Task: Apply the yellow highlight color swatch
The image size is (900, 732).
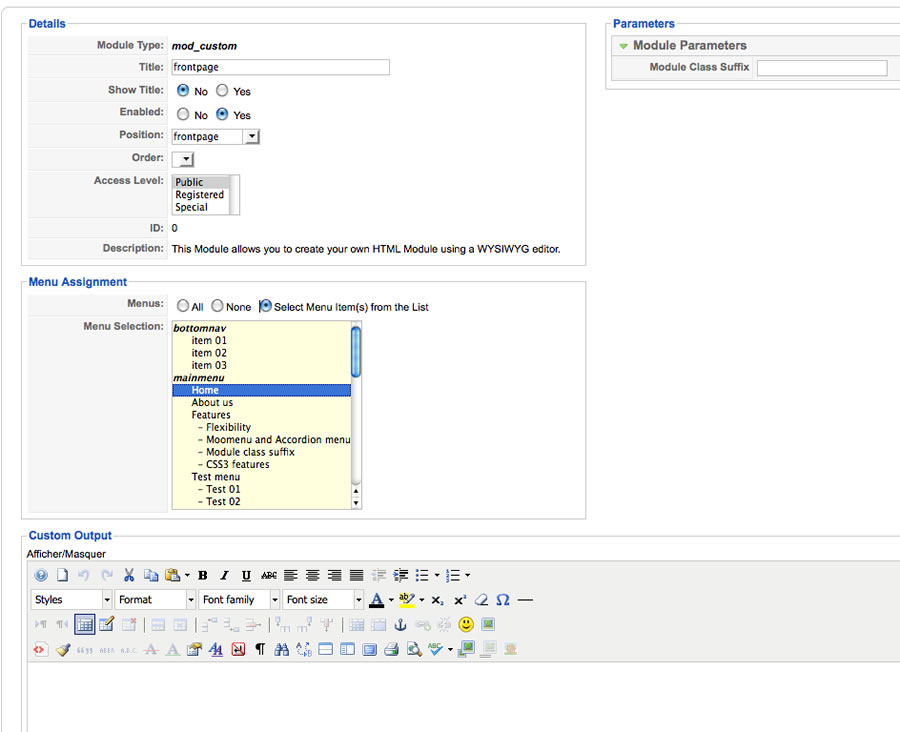Action: [x=406, y=600]
